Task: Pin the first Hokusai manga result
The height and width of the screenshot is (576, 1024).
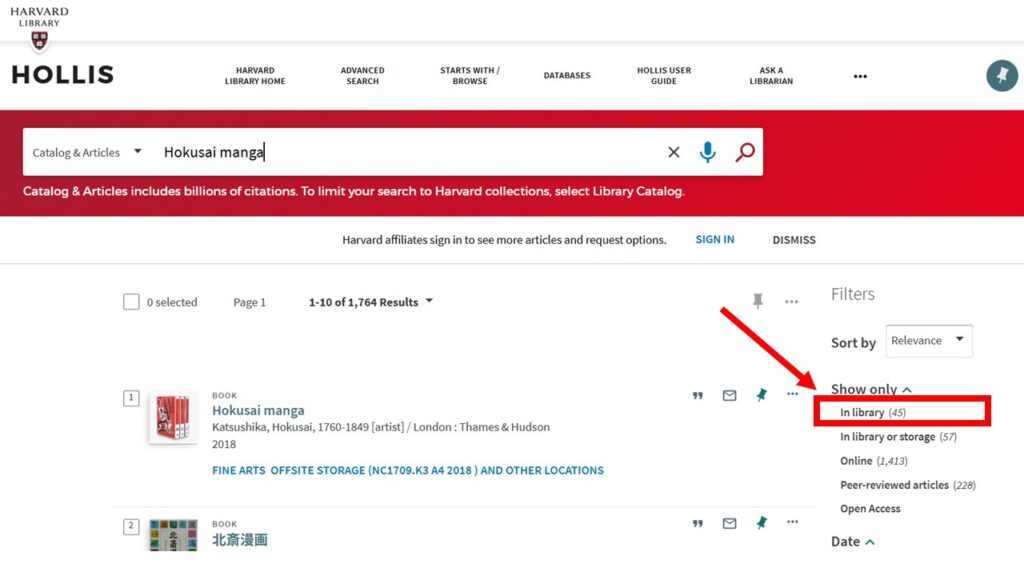Action: pyautogui.click(x=761, y=396)
